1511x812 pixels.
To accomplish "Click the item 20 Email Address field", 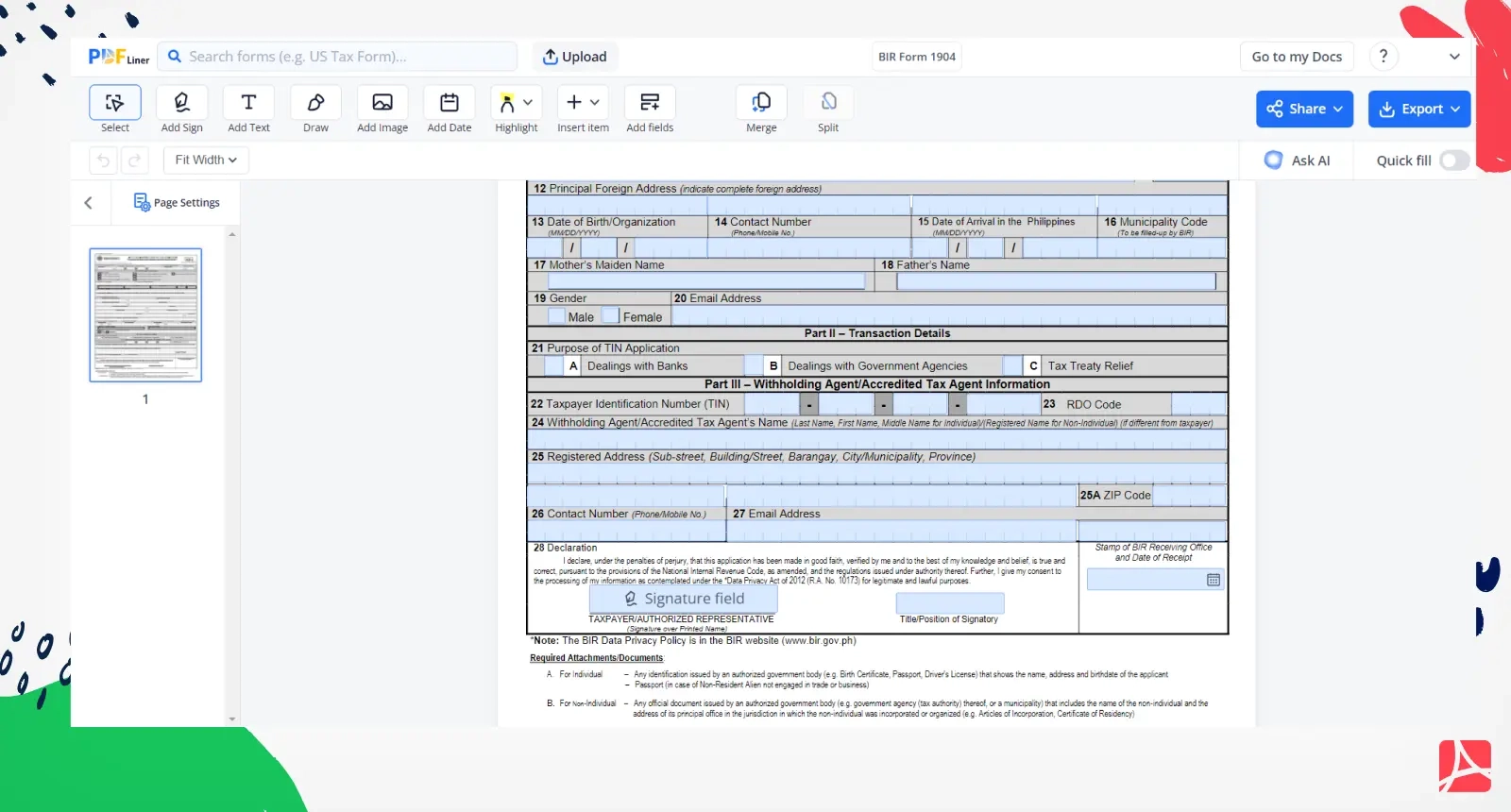I will coord(949,316).
